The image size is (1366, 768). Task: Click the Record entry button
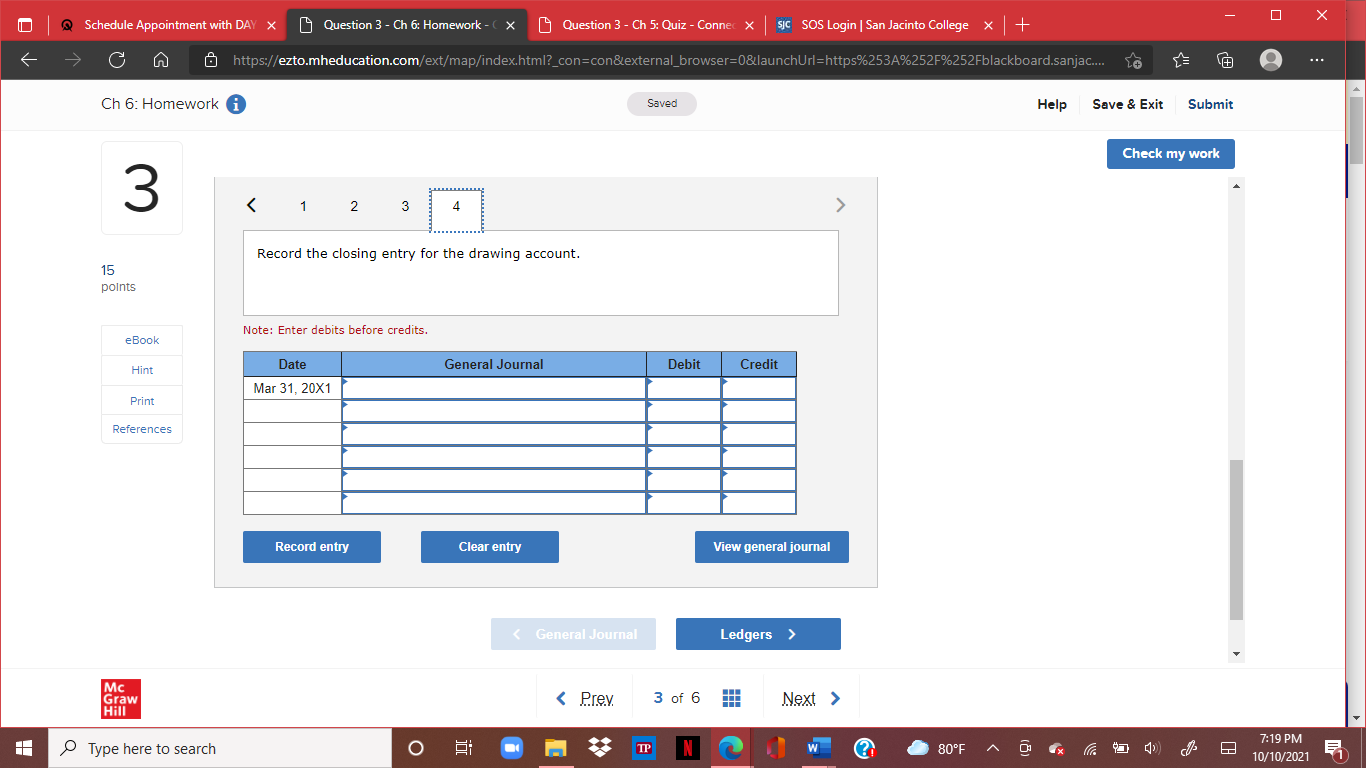311,547
